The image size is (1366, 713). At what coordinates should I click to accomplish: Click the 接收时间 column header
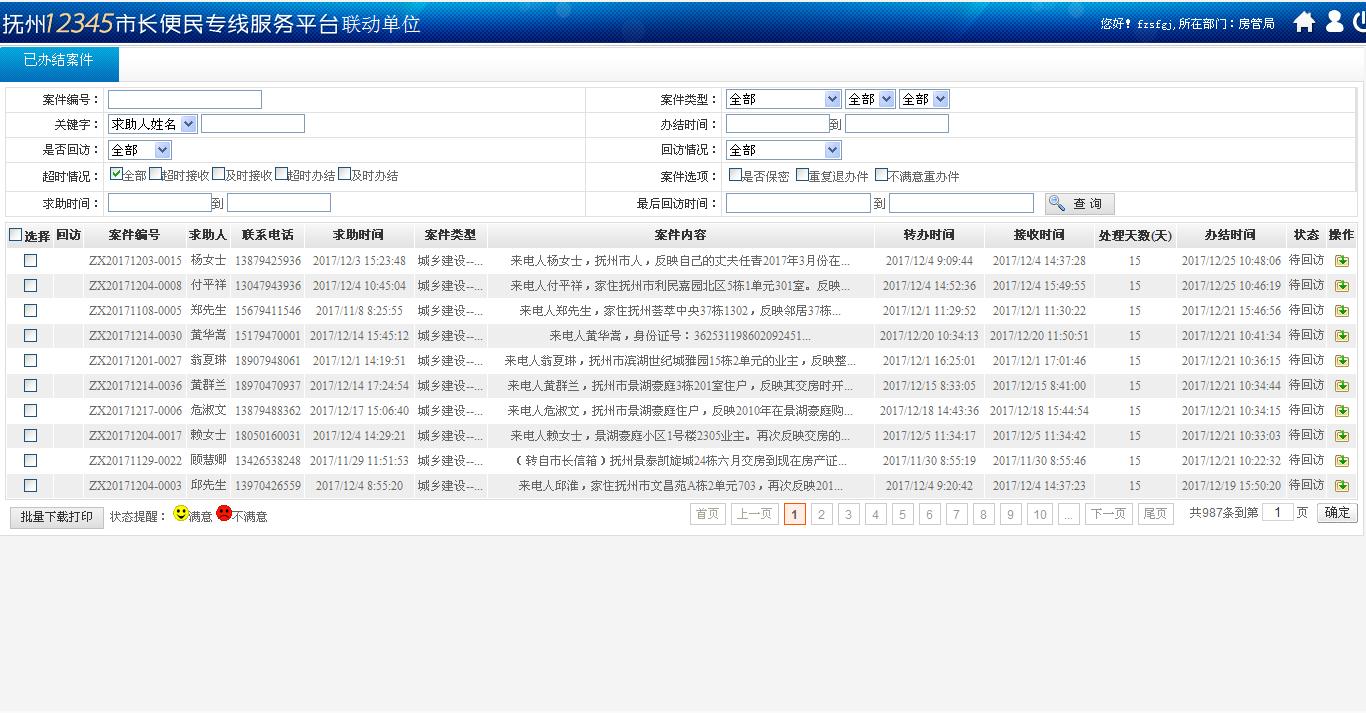(1039, 235)
